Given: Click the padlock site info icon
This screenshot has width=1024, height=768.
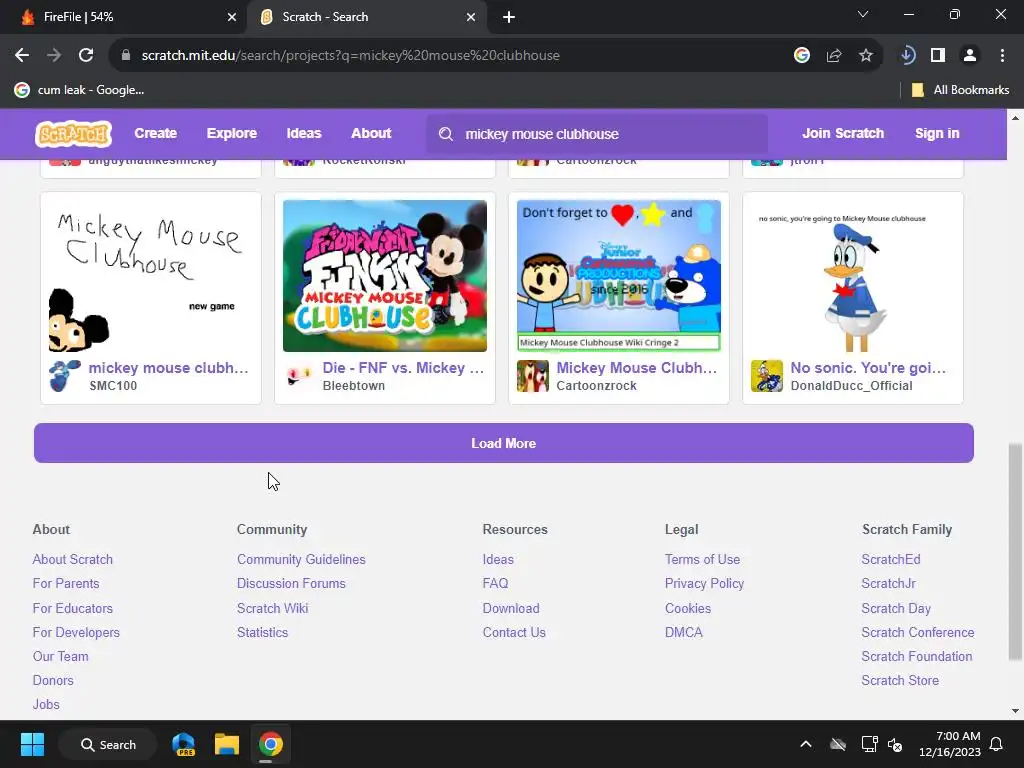Looking at the screenshot, I should 126,56.
